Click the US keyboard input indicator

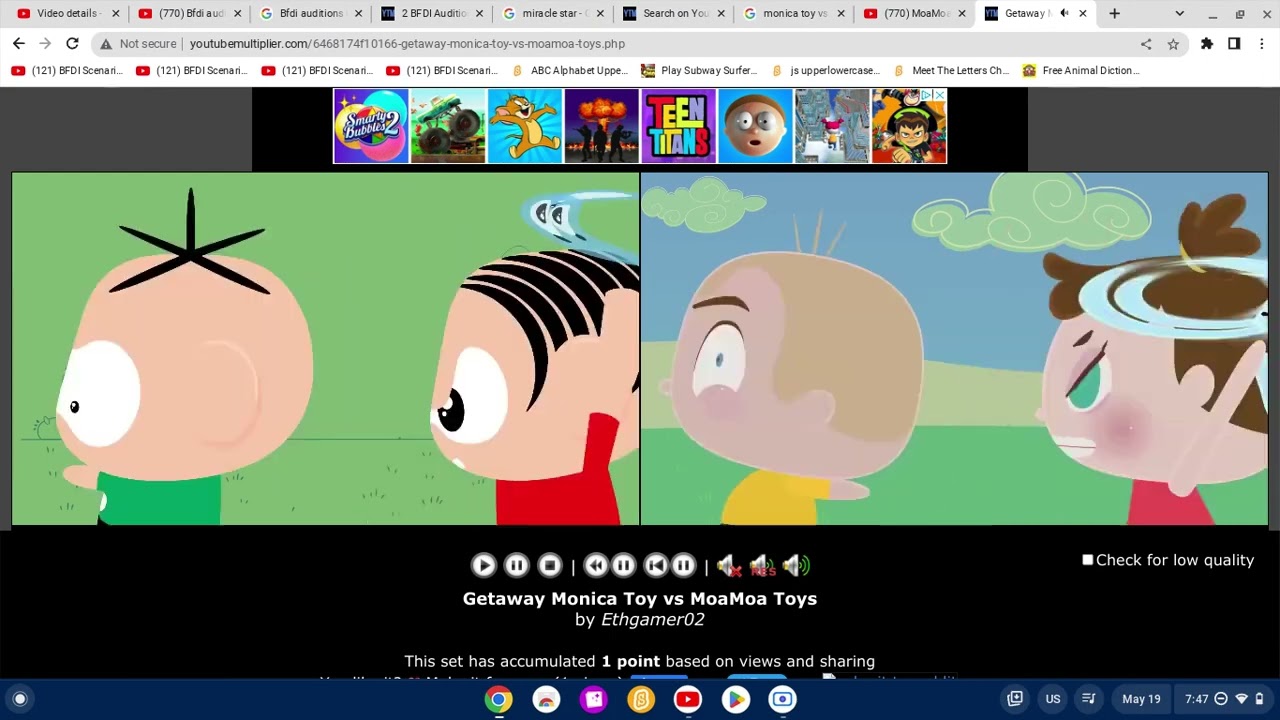point(1053,699)
